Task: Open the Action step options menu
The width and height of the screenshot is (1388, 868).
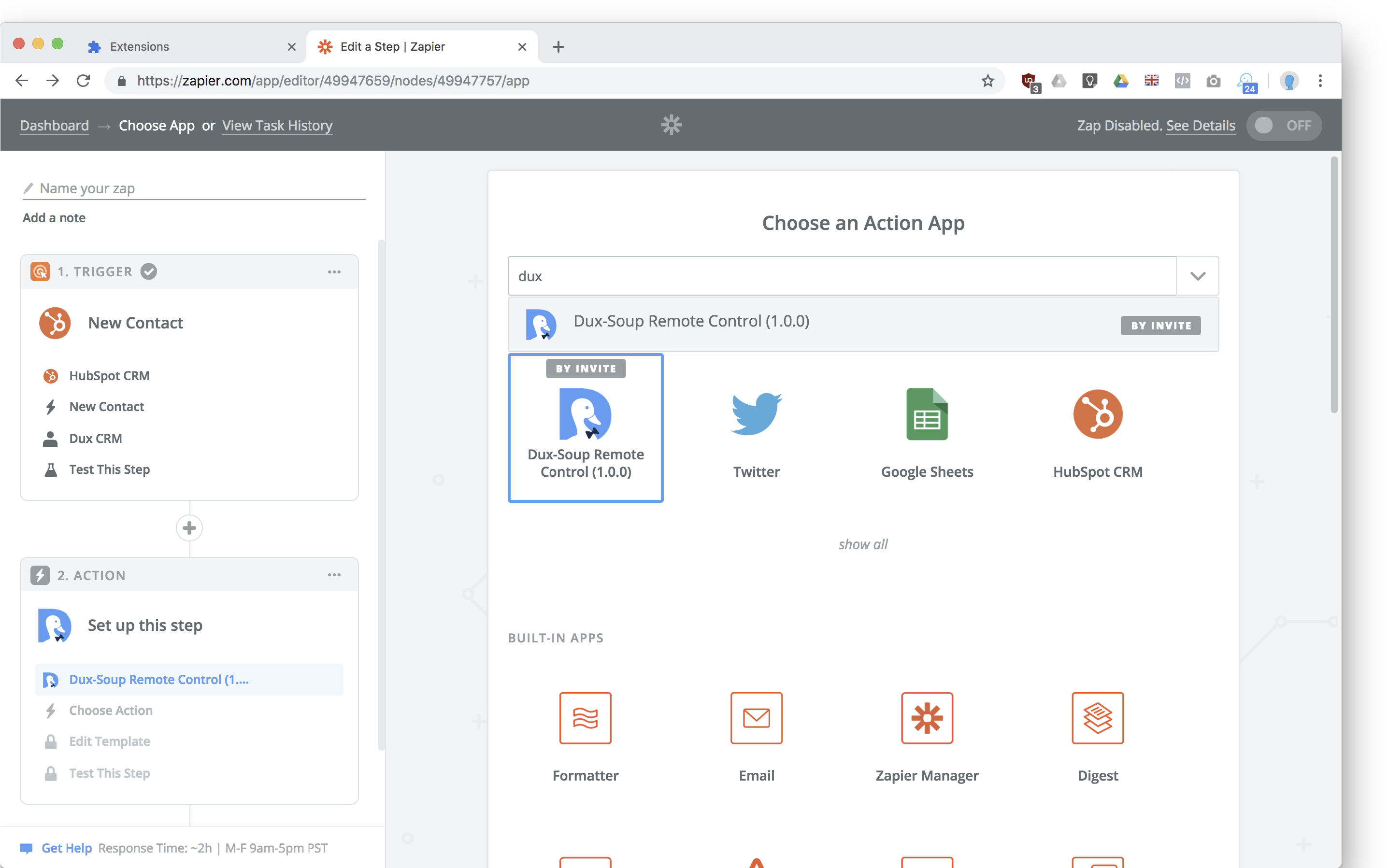Action: click(334, 575)
